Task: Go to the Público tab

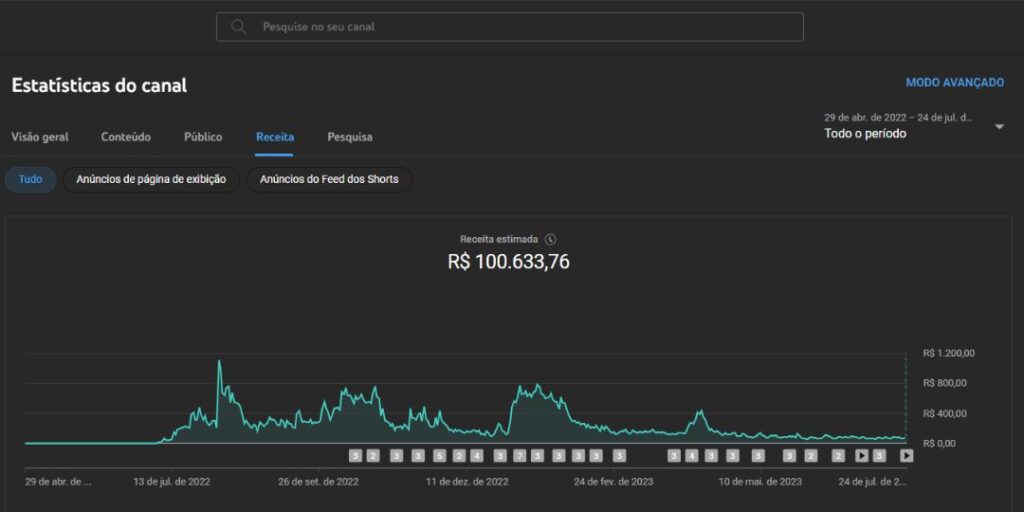Action: (203, 137)
